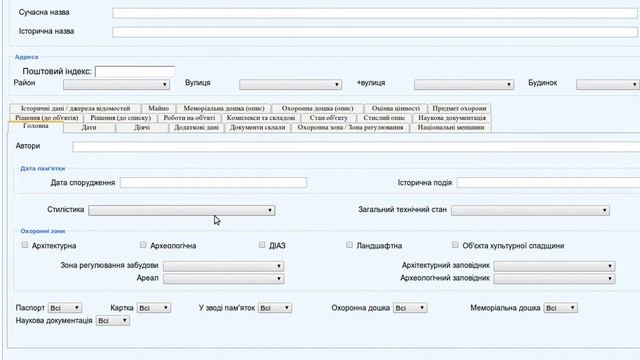The width and height of the screenshot is (640, 360).
Task: Check the Об'єкта культурної спадщини checkbox
Action: [456, 245]
